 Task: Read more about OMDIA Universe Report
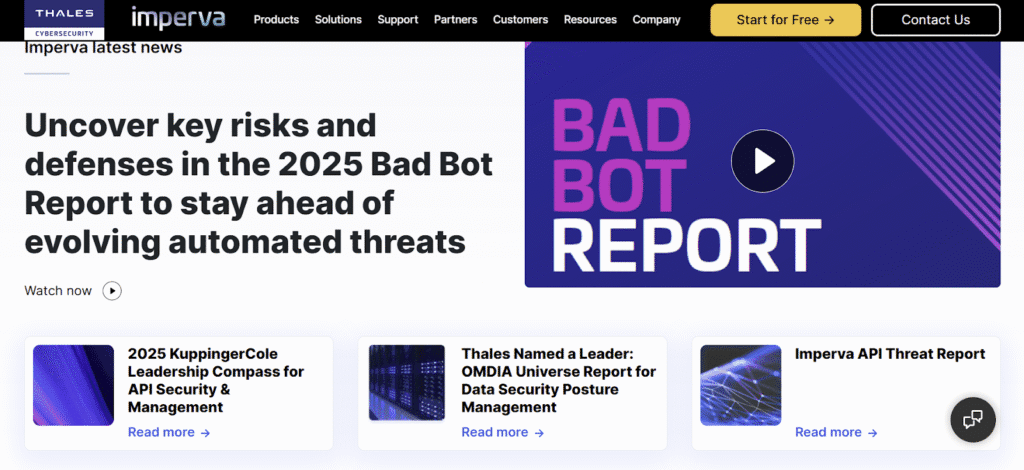coord(502,432)
